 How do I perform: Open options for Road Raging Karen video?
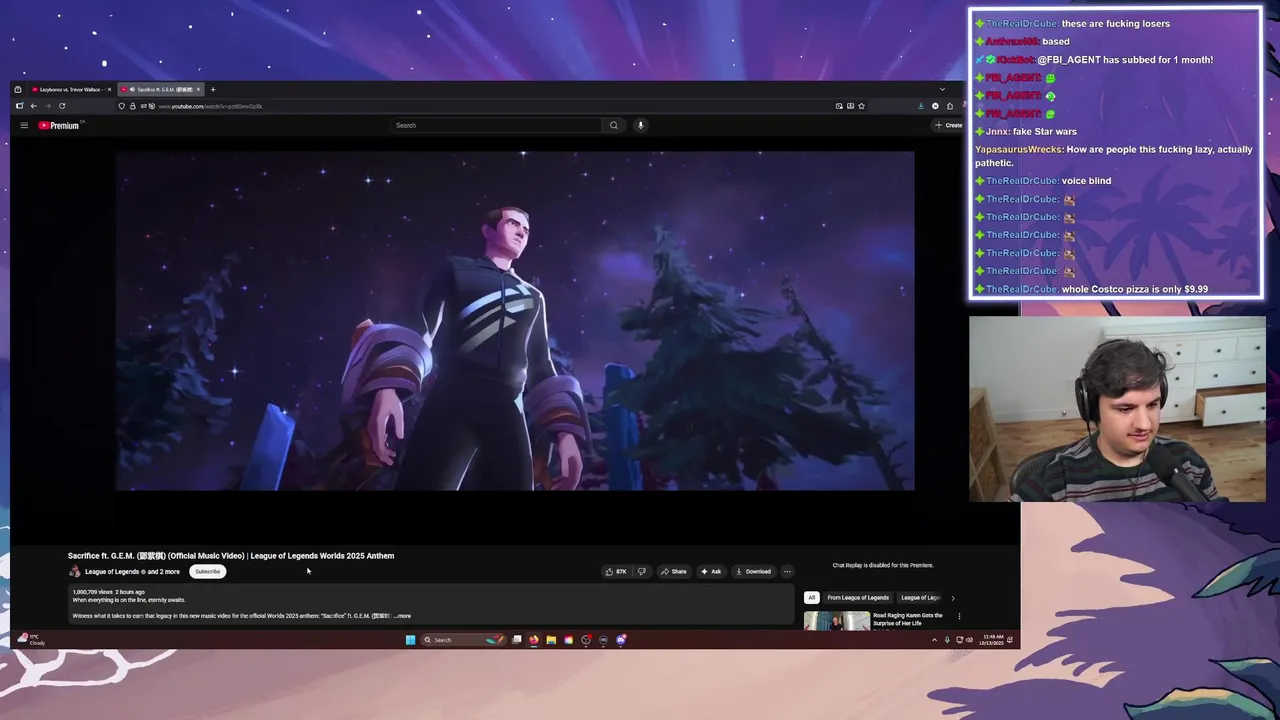959,616
